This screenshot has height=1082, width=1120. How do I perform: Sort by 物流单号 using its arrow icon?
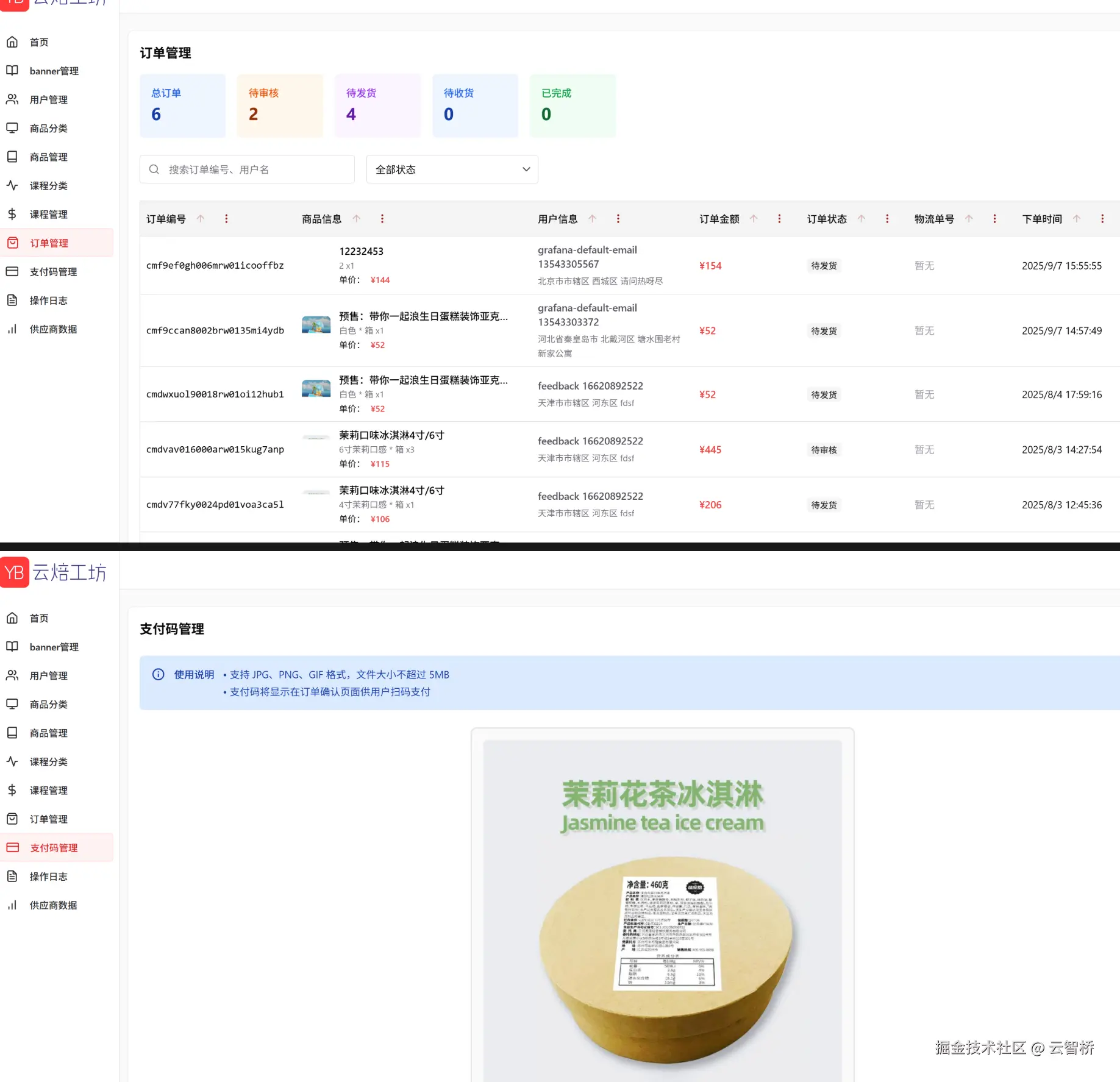point(969,219)
